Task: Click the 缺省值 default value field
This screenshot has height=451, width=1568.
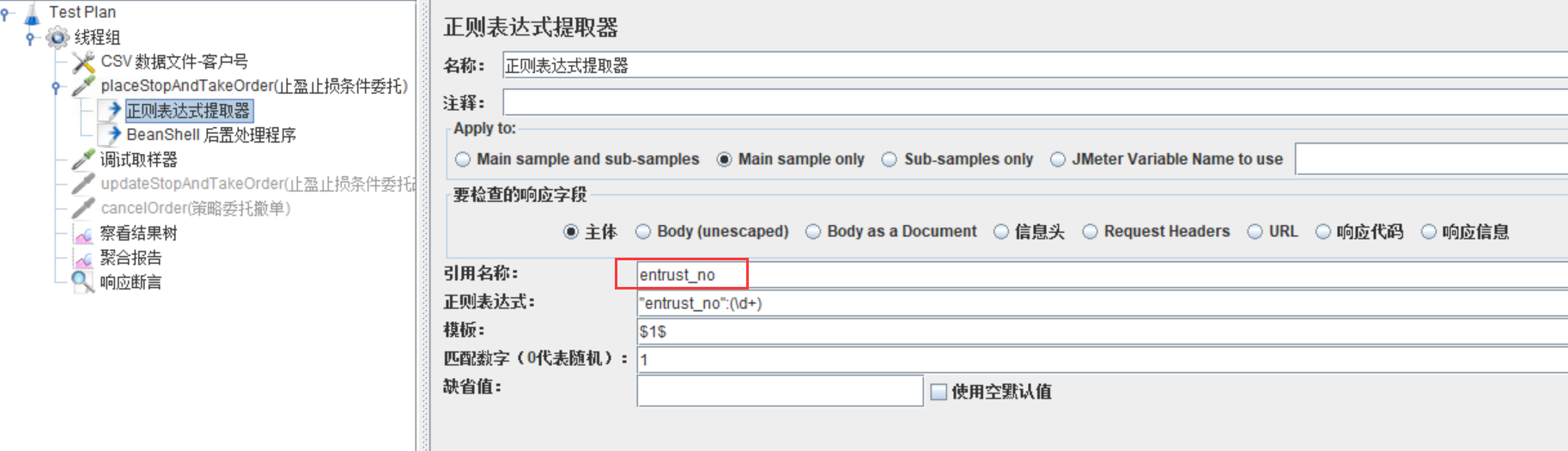Action: point(780,391)
